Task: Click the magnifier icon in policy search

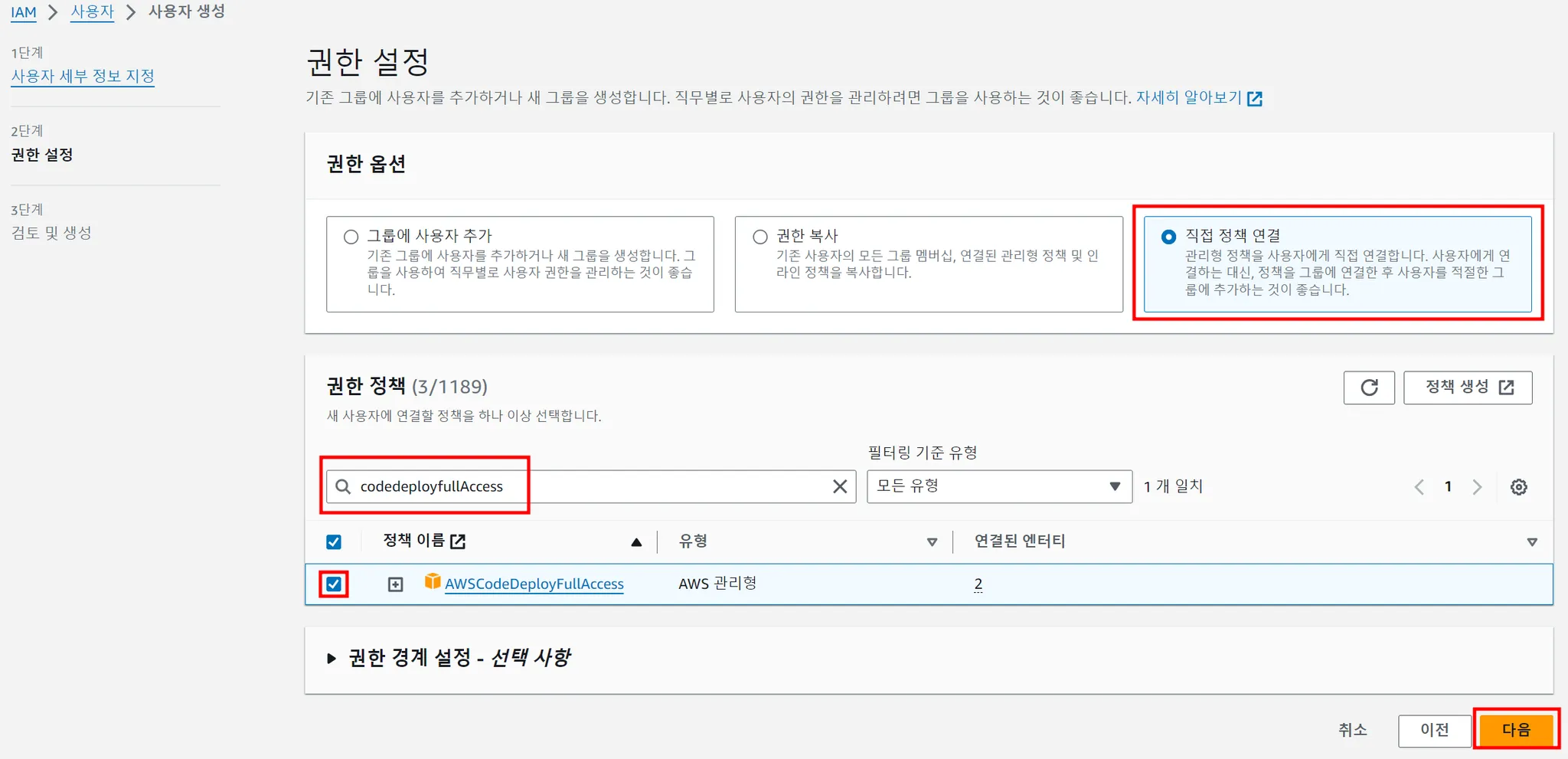Action: click(x=343, y=486)
